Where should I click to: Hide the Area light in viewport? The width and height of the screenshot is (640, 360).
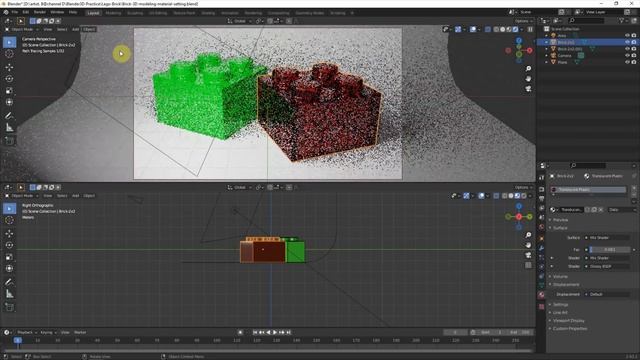click(x=627, y=36)
